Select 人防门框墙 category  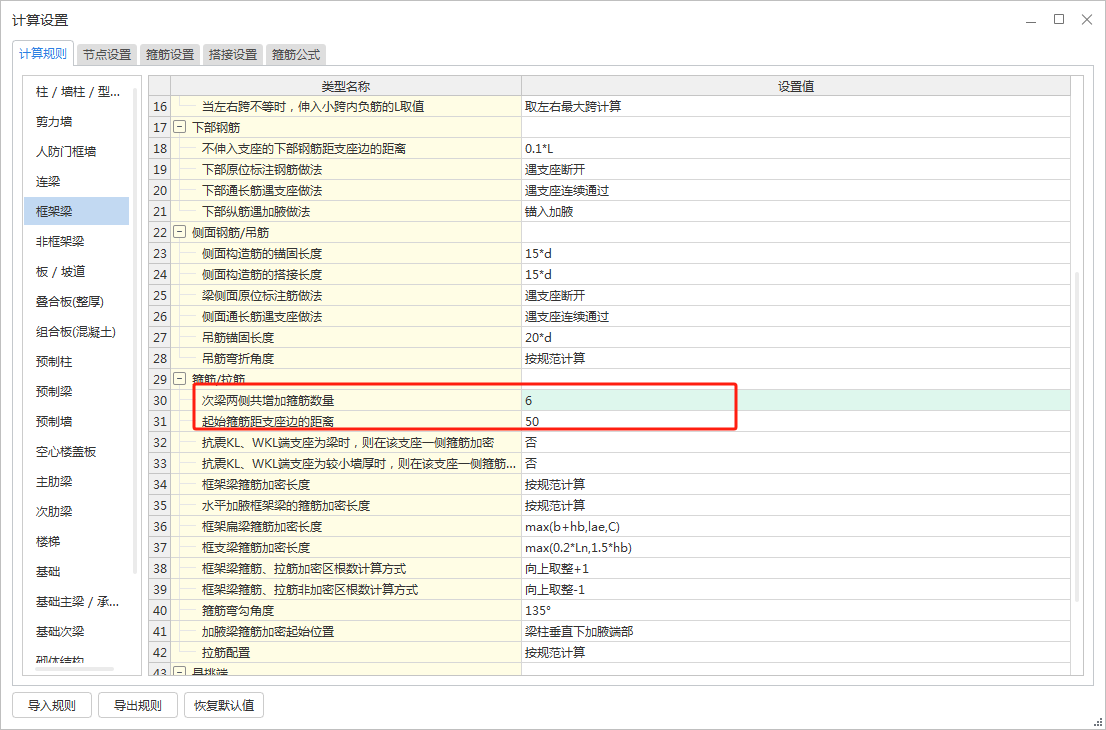point(76,152)
